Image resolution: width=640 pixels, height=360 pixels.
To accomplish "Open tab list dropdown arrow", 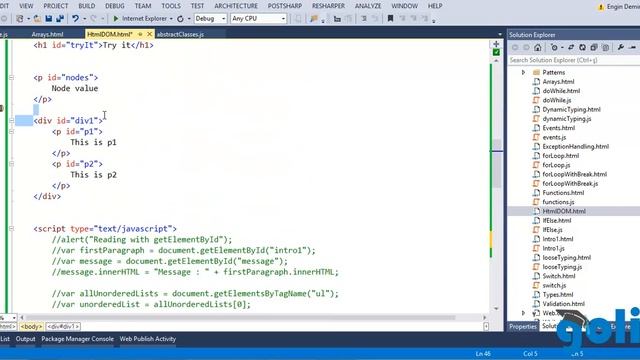I will click(x=500, y=34).
